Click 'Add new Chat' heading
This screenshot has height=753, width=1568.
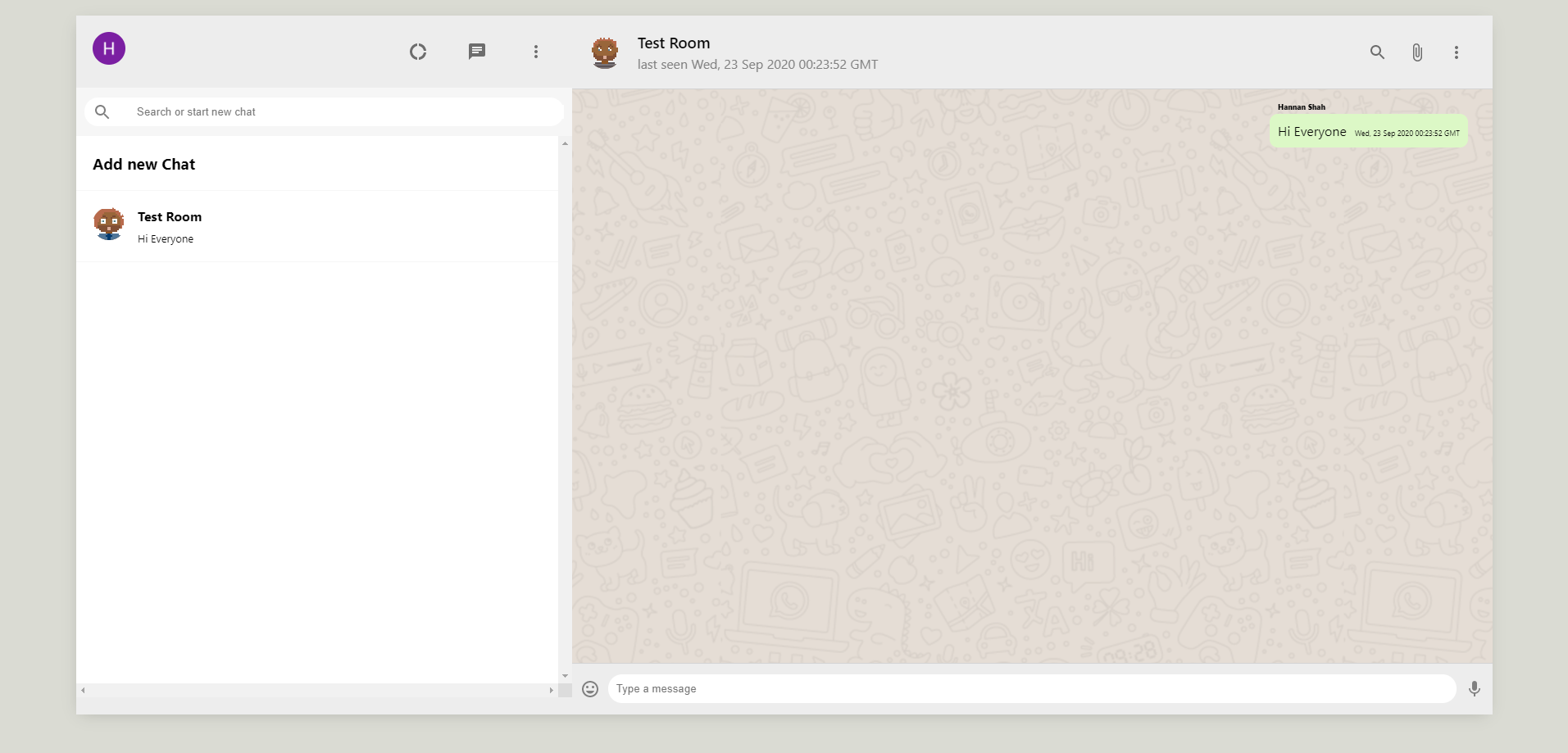(144, 164)
